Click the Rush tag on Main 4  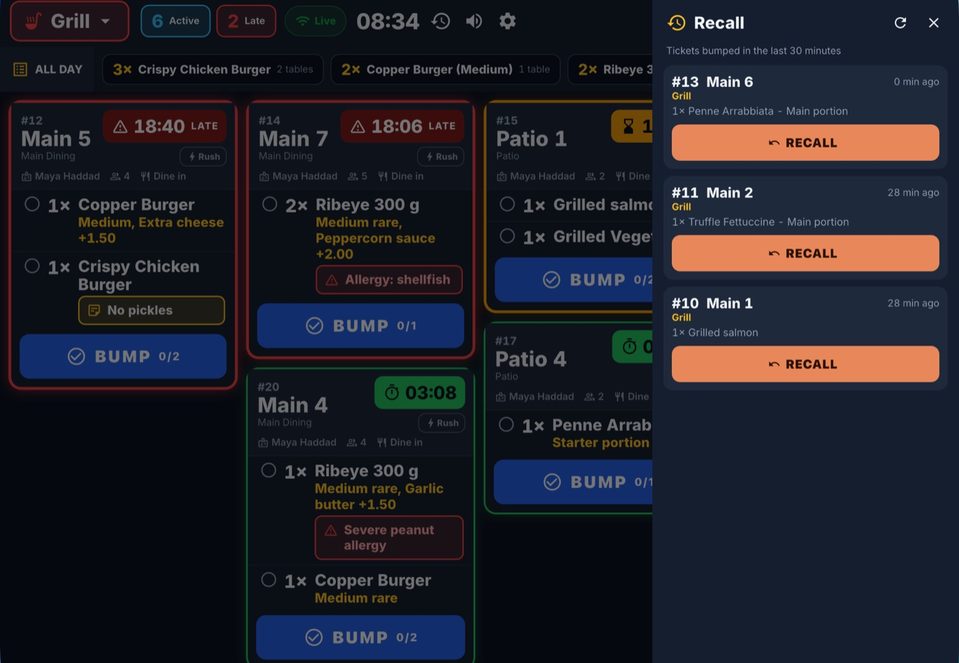442,423
